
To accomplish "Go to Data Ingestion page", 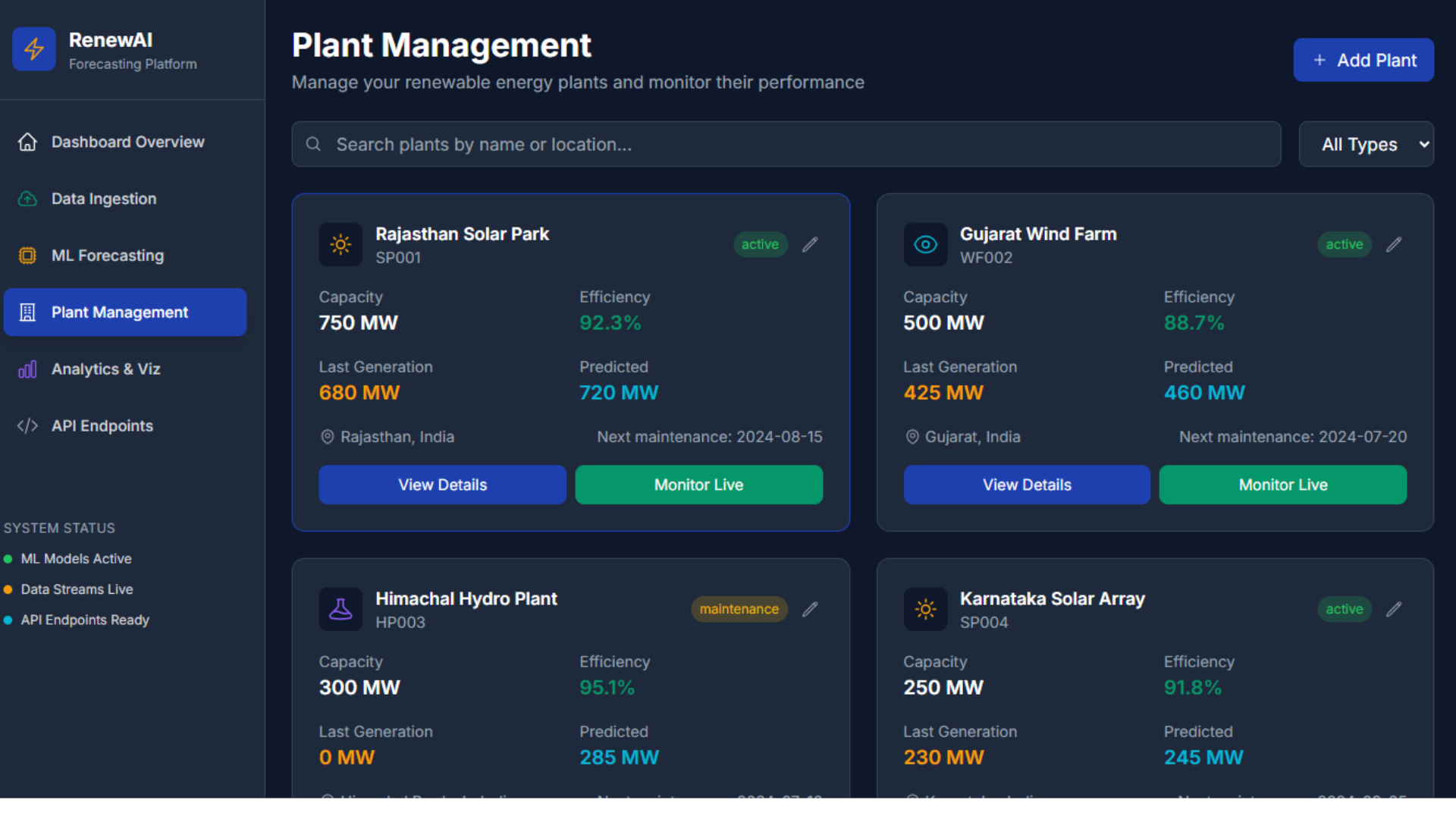I will (x=104, y=199).
